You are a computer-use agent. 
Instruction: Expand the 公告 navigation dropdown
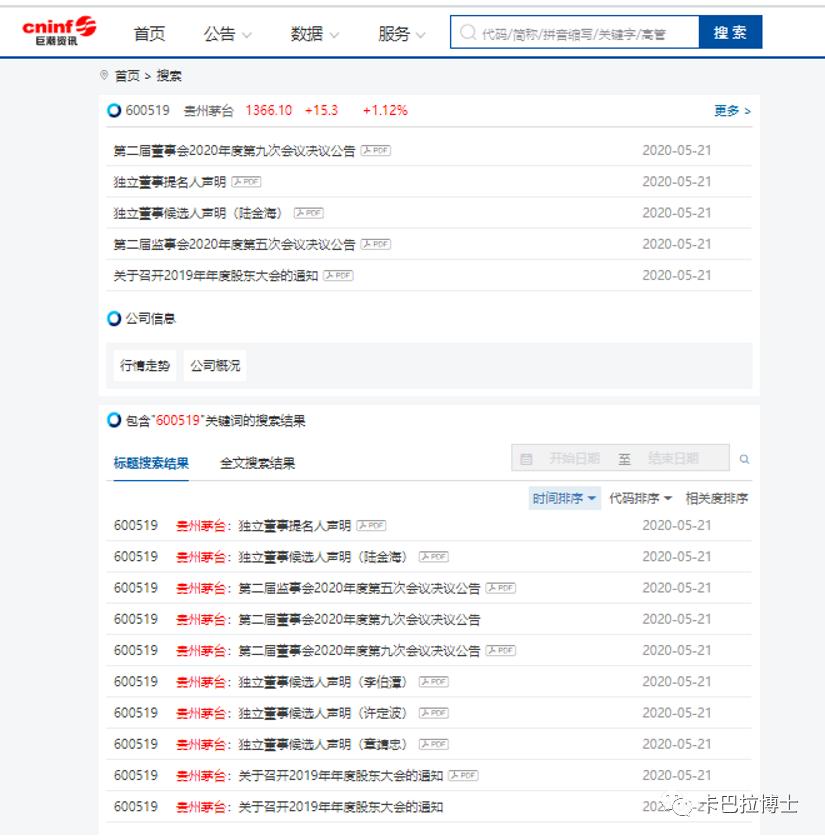click(219, 32)
